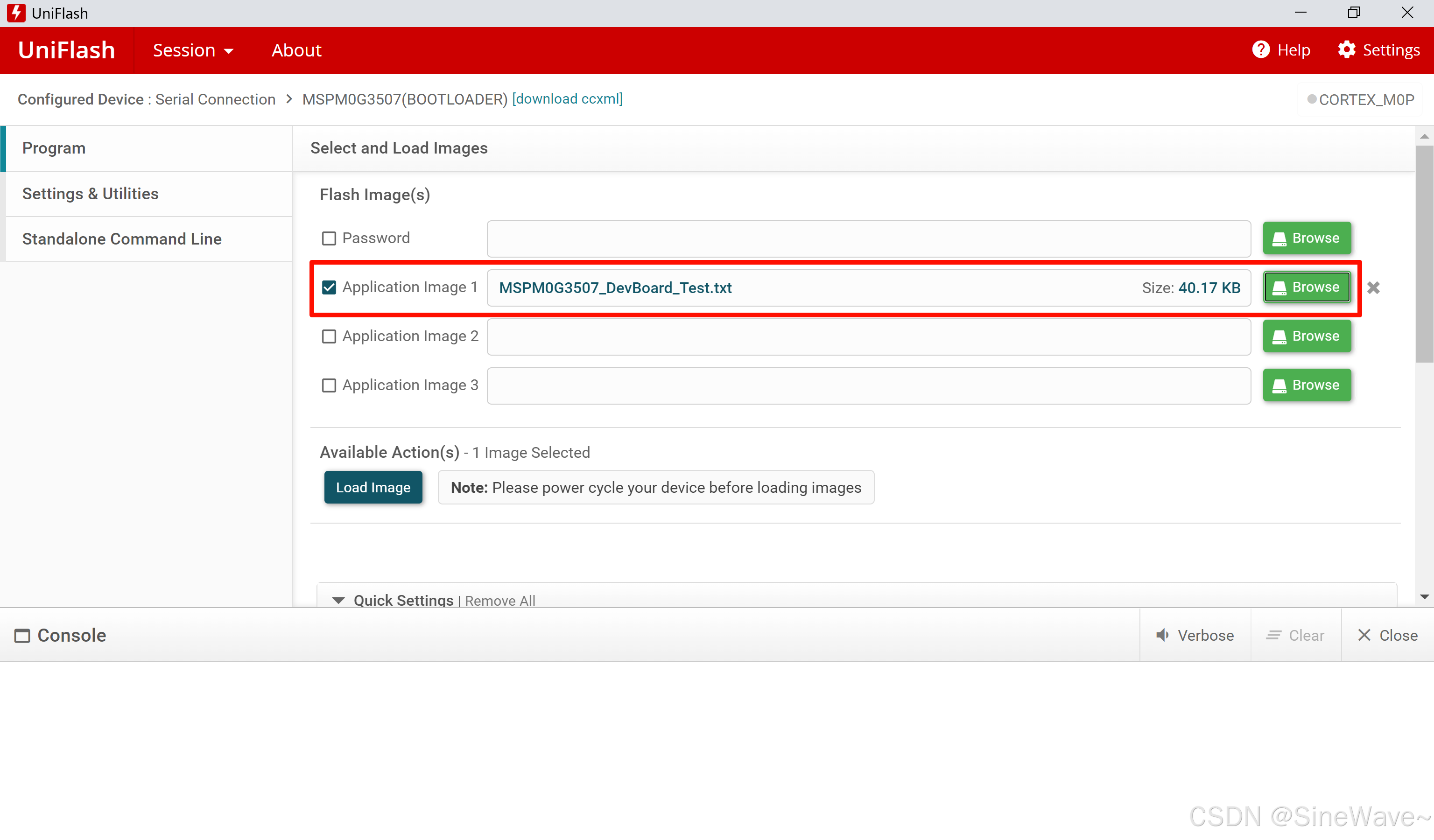
Task: Click the breadcrumb chevron after Serial Connection
Action: 289,99
